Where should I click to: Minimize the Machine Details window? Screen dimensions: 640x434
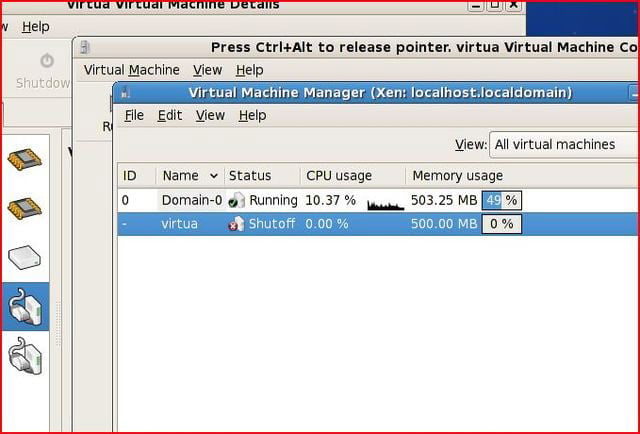(x=476, y=5)
